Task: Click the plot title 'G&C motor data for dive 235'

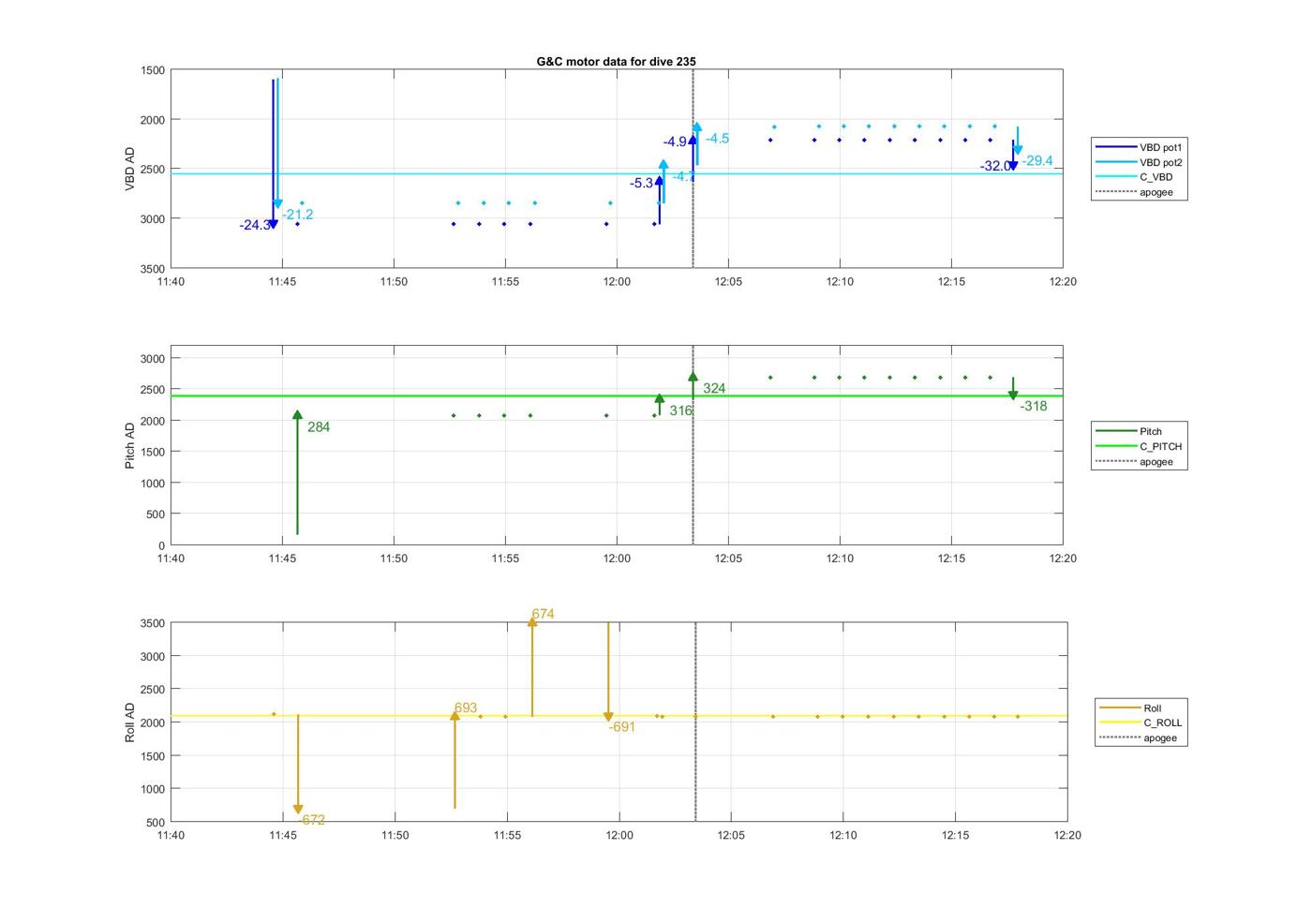Action: 616,61
